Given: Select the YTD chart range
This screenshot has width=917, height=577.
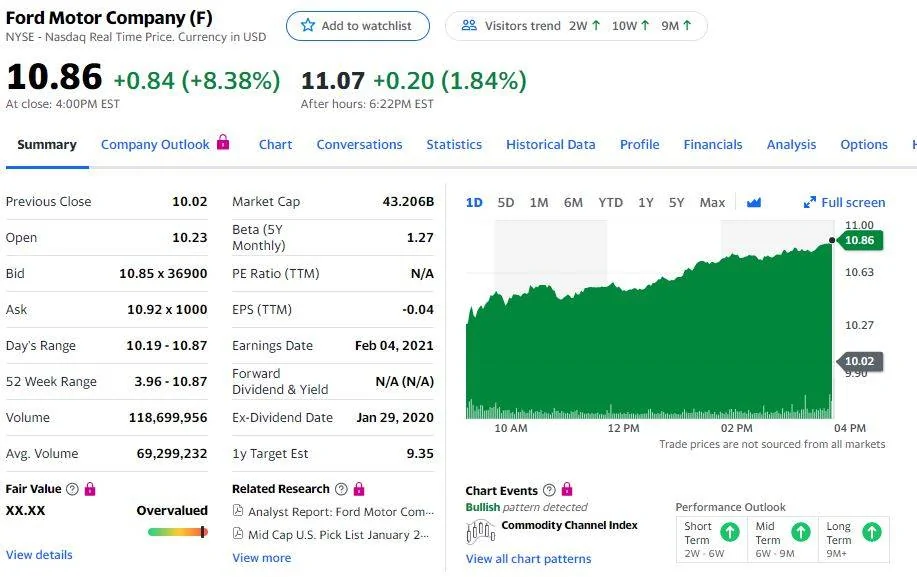Looking at the screenshot, I should [x=610, y=202].
